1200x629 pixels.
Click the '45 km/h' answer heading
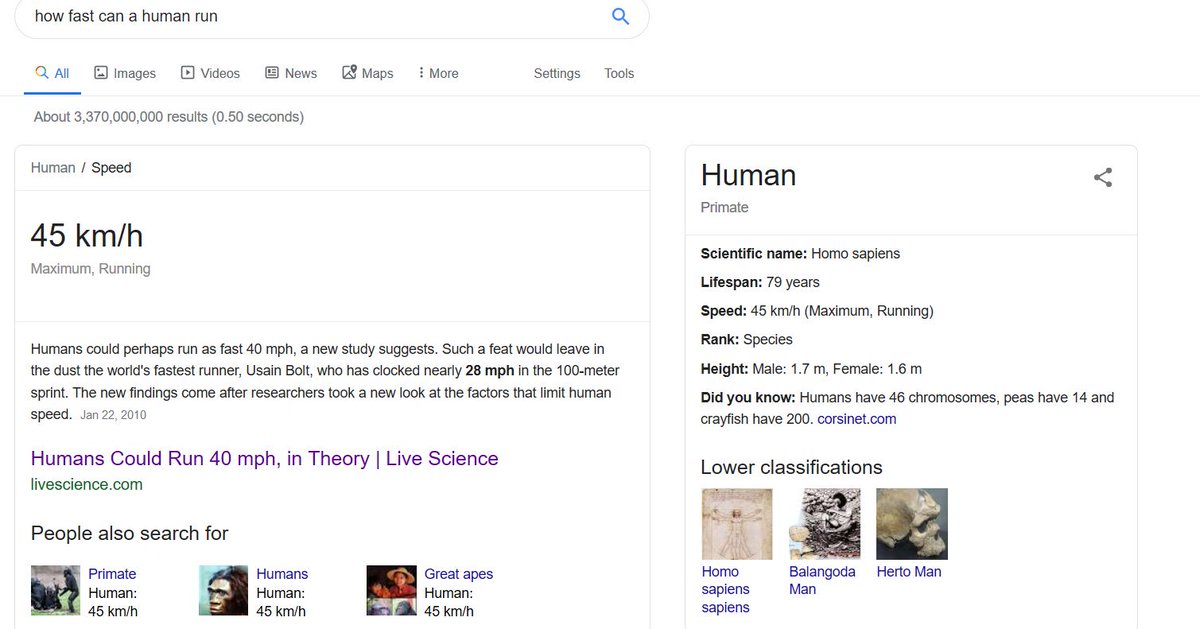(87, 236)
